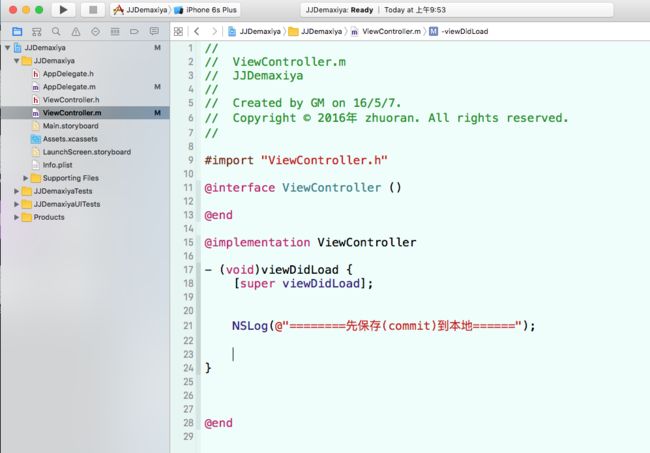Go back in editor history
Screen dimensions: 650x453
197,31
